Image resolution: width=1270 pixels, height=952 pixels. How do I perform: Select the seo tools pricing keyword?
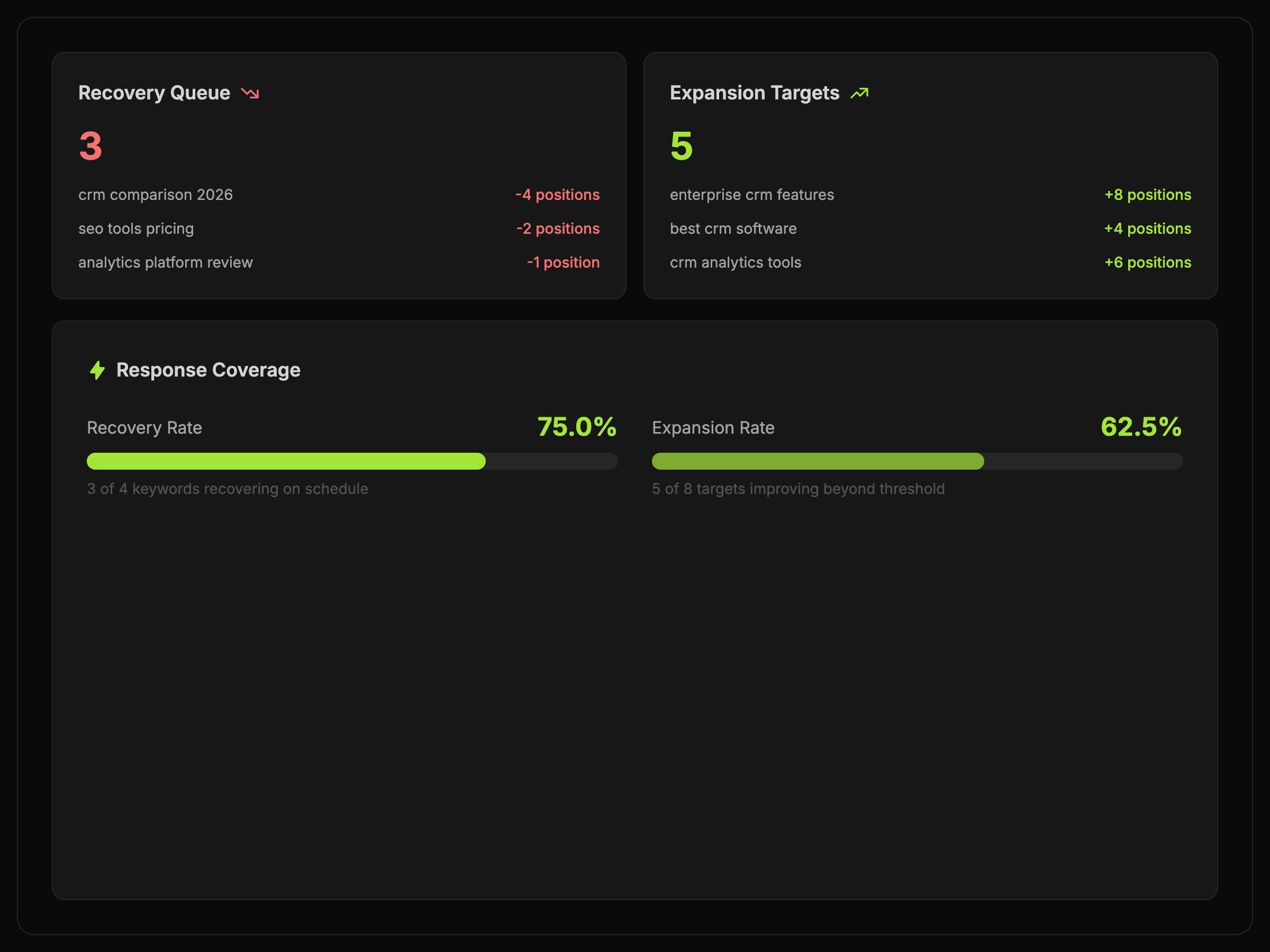pos(136,229)
